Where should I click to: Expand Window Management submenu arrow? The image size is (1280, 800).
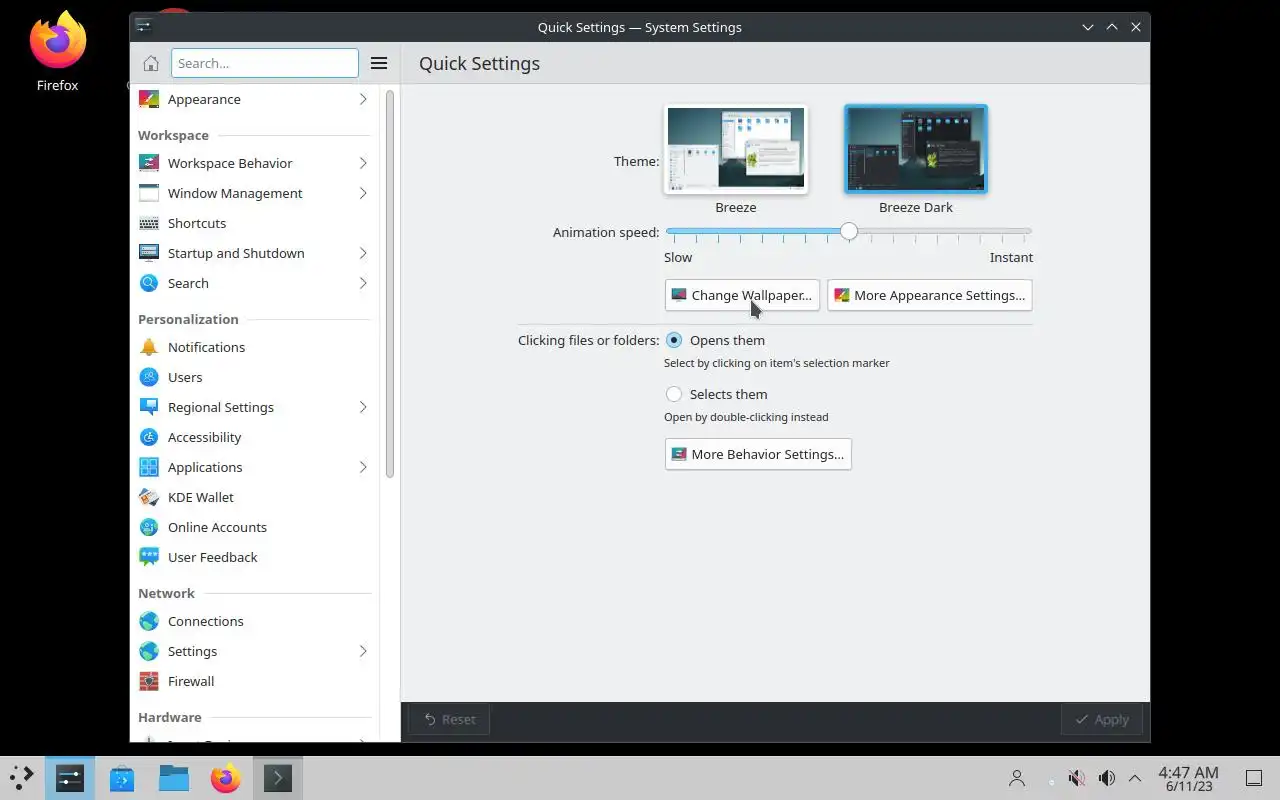[363, 193]
